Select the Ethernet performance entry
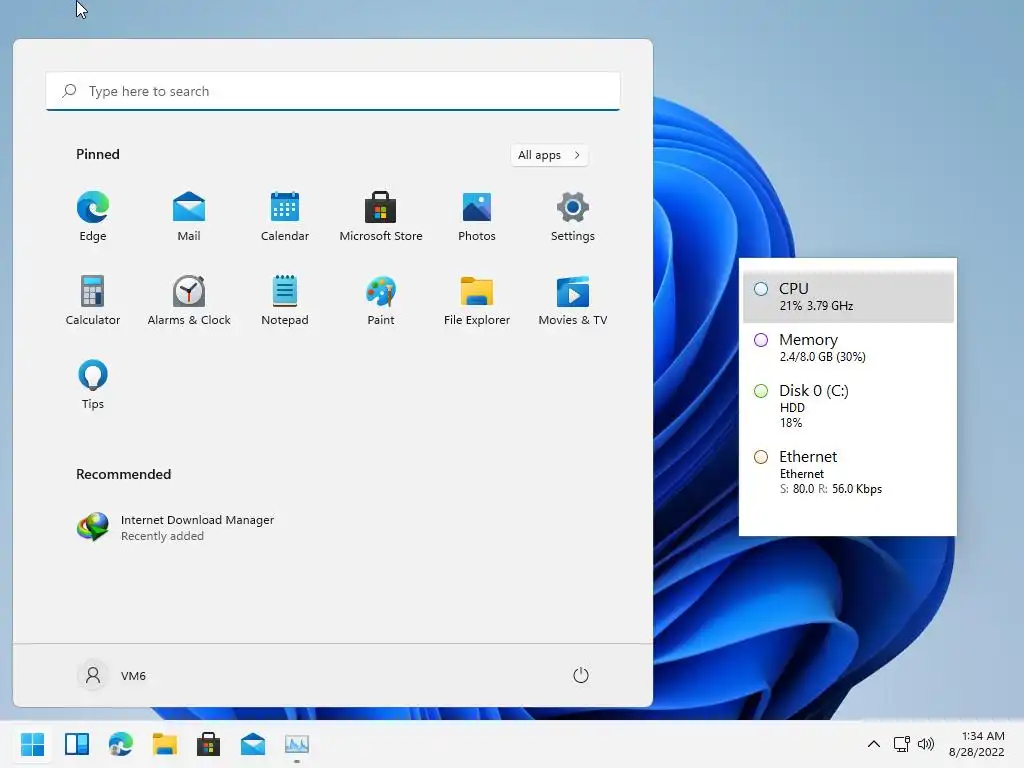 click(x=848, y=472)
